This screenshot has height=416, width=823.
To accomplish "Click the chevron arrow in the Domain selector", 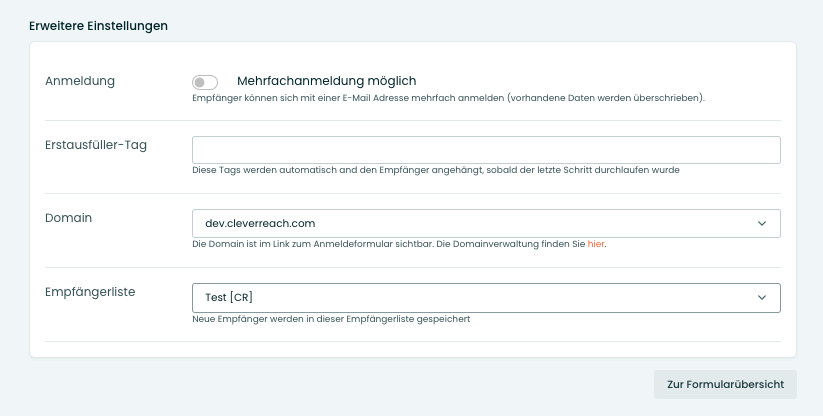I will coord(762,223).
